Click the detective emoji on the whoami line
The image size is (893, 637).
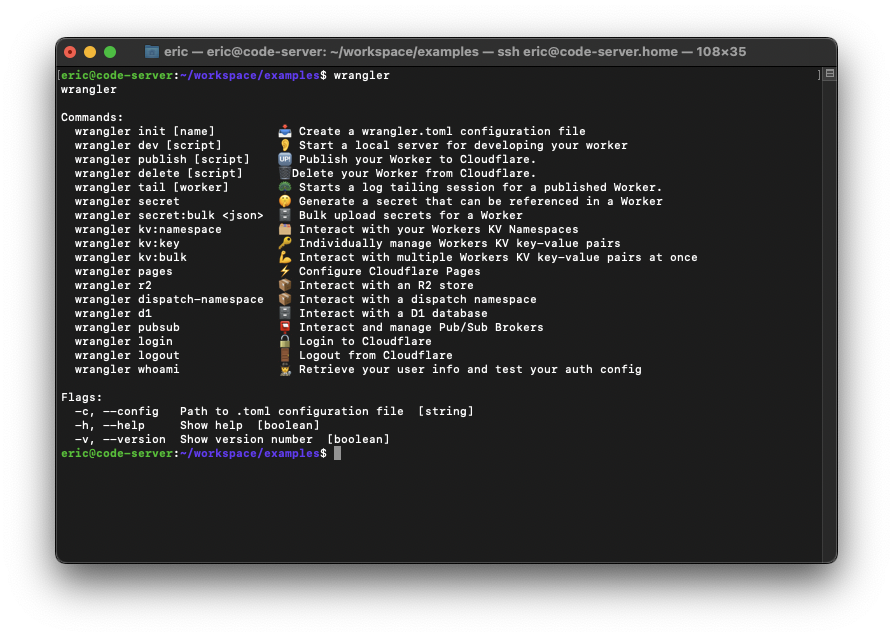pyautogui.click(x=285, y=369)
